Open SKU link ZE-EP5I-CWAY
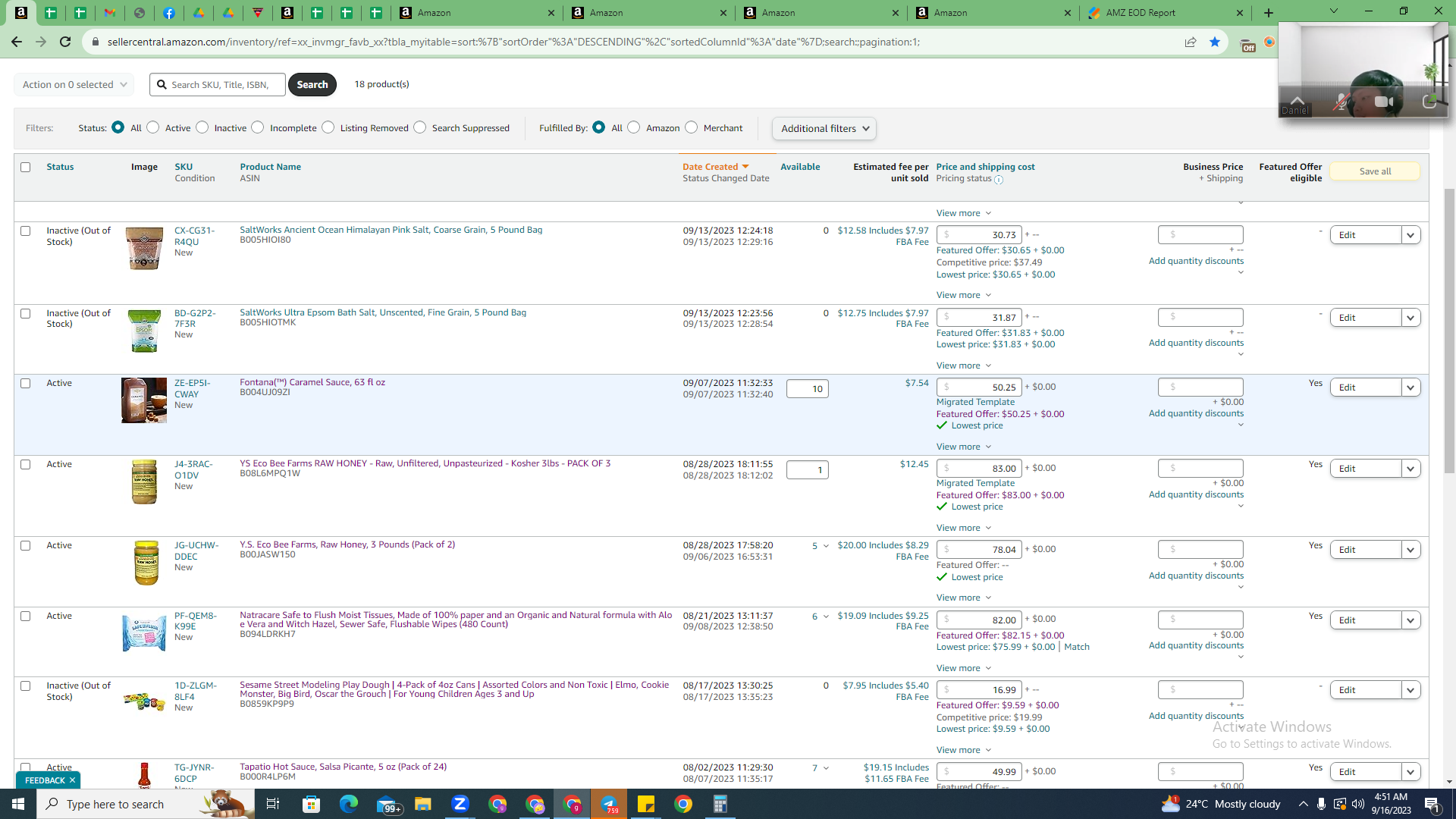Image resolution: width=1456 pixels, height=819 pixels. point(192,388)
